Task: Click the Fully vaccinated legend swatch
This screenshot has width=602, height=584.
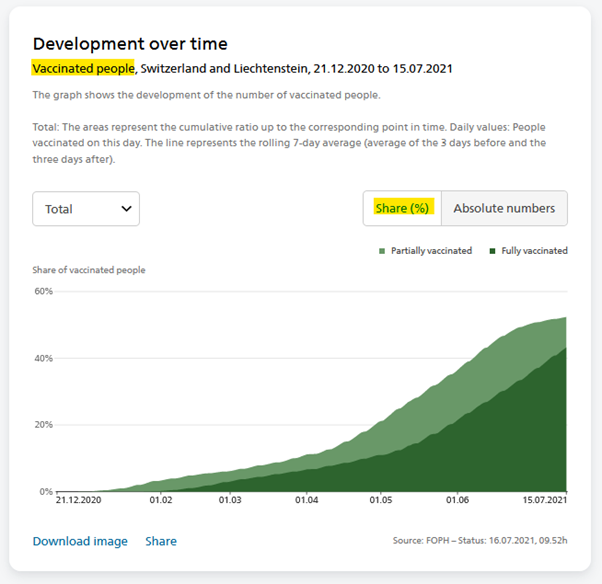Action: [x=492, y=251]
